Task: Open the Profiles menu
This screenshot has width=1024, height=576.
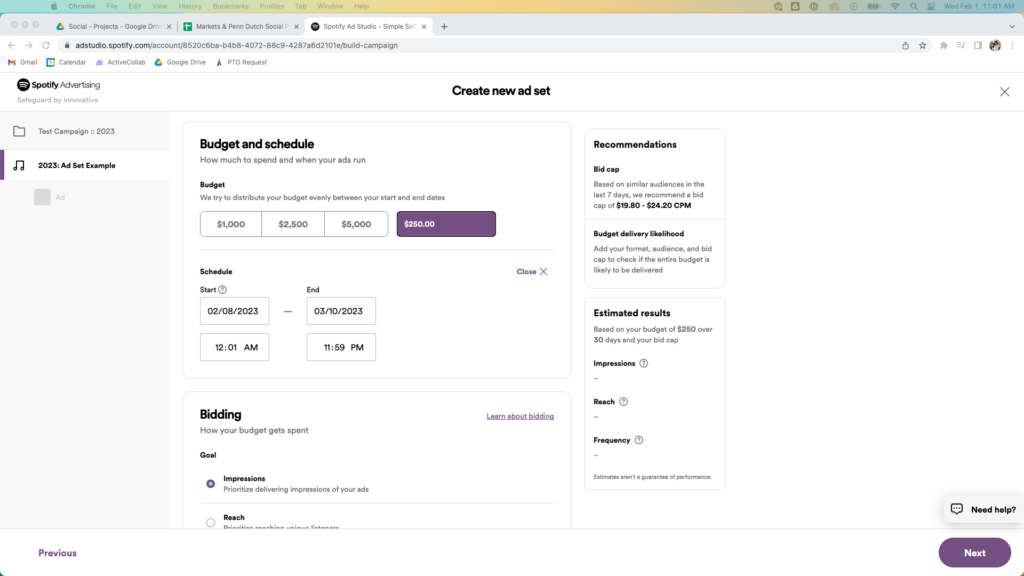Action: (272, 6)
